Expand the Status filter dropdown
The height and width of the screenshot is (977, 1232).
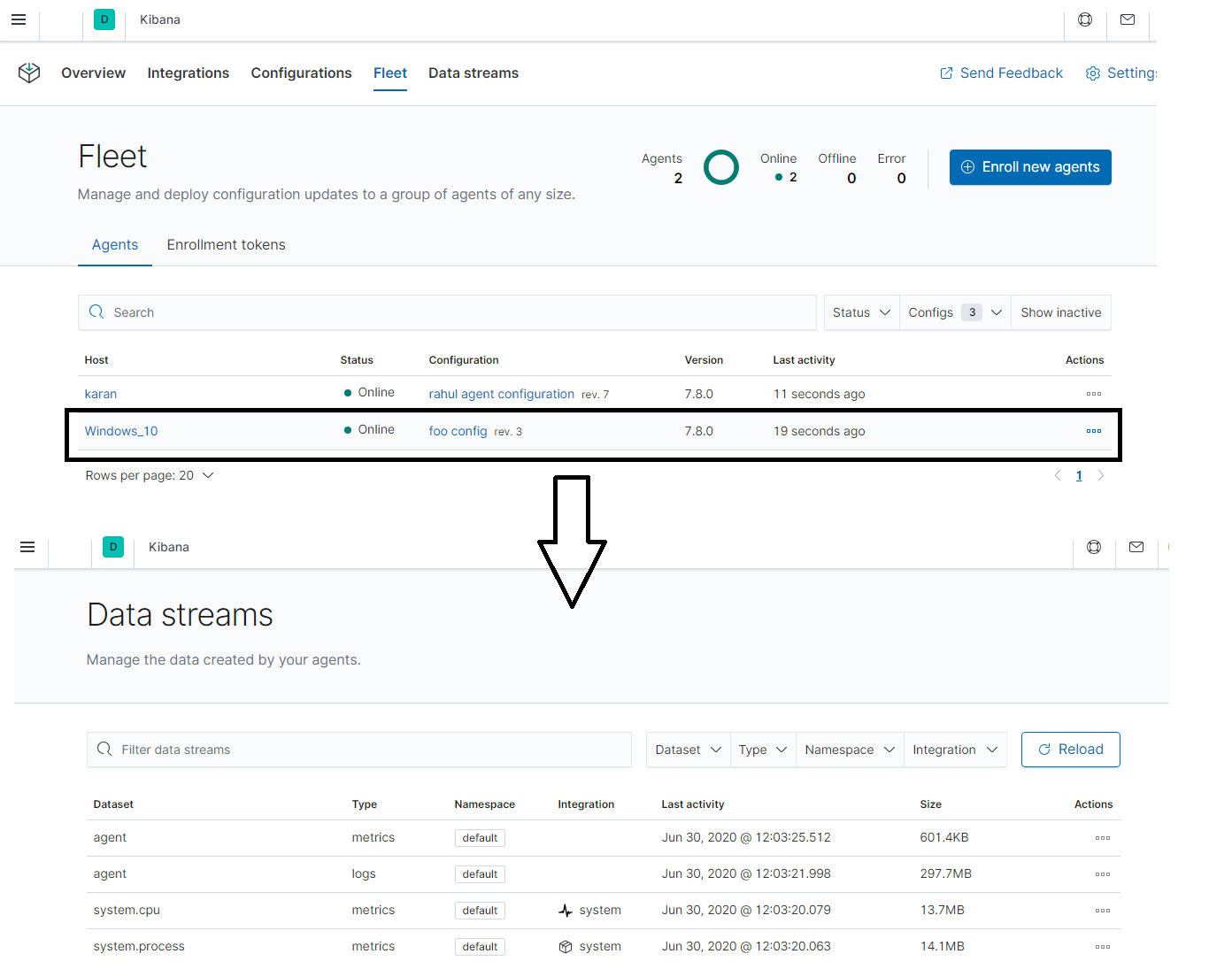pyautogui.click(x=861, y=312)
